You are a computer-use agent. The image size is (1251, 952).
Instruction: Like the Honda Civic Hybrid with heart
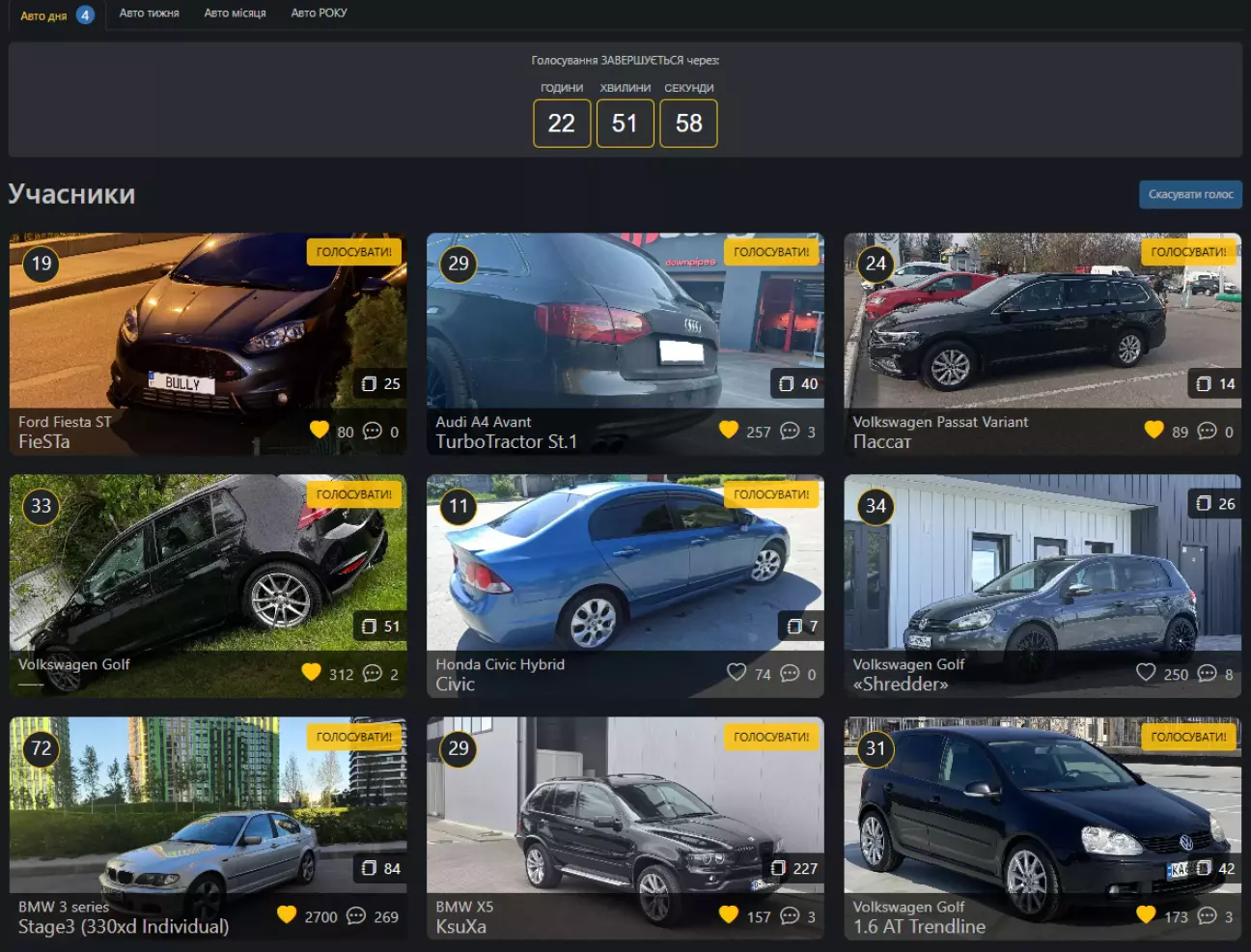(737, 672)
